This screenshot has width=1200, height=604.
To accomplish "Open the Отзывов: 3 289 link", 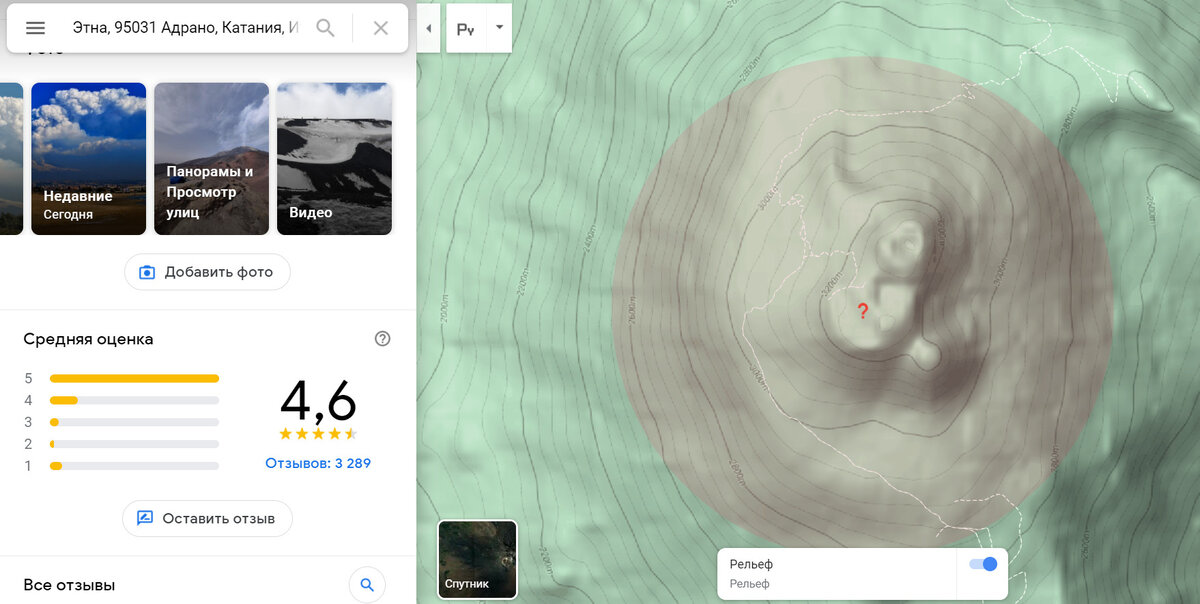I will tap(318, 463).
